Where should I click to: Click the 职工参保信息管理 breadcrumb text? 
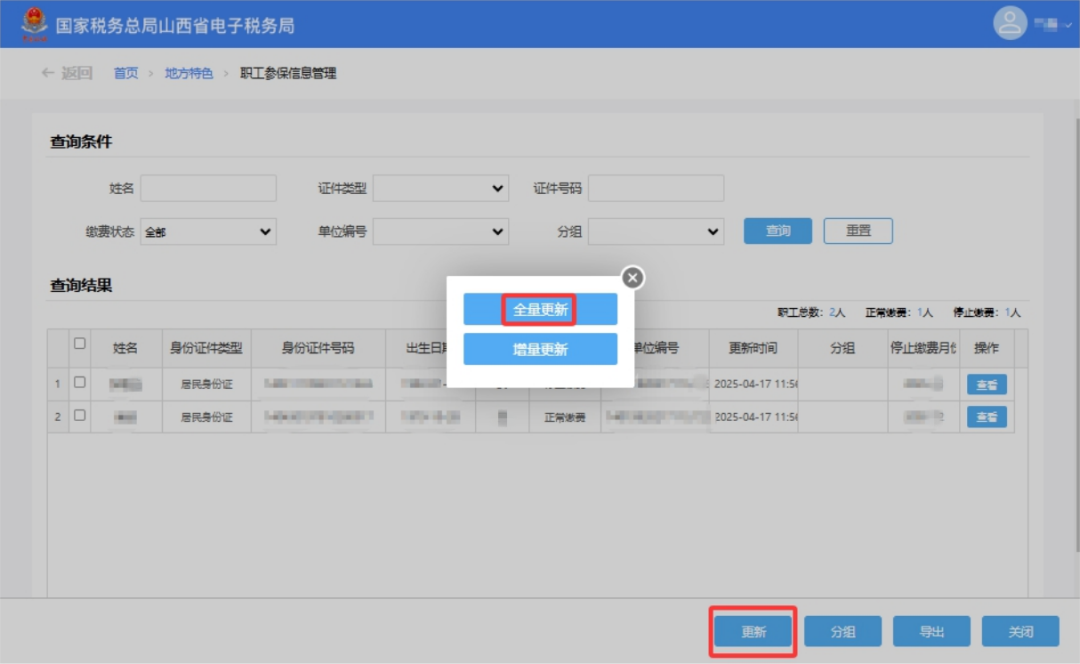pos(288,73)
